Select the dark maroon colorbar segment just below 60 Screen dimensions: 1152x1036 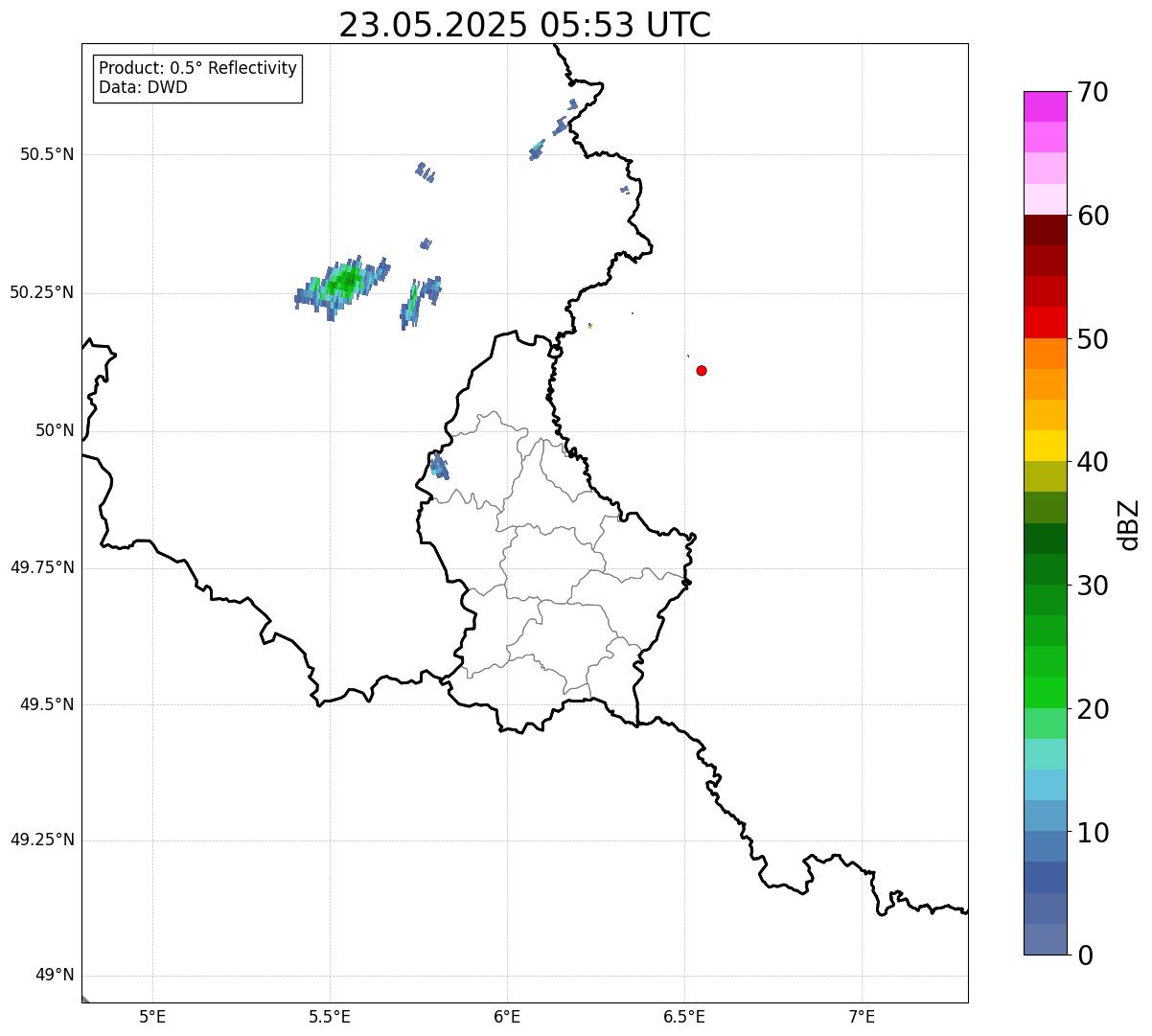click(x=1045, y=230)
